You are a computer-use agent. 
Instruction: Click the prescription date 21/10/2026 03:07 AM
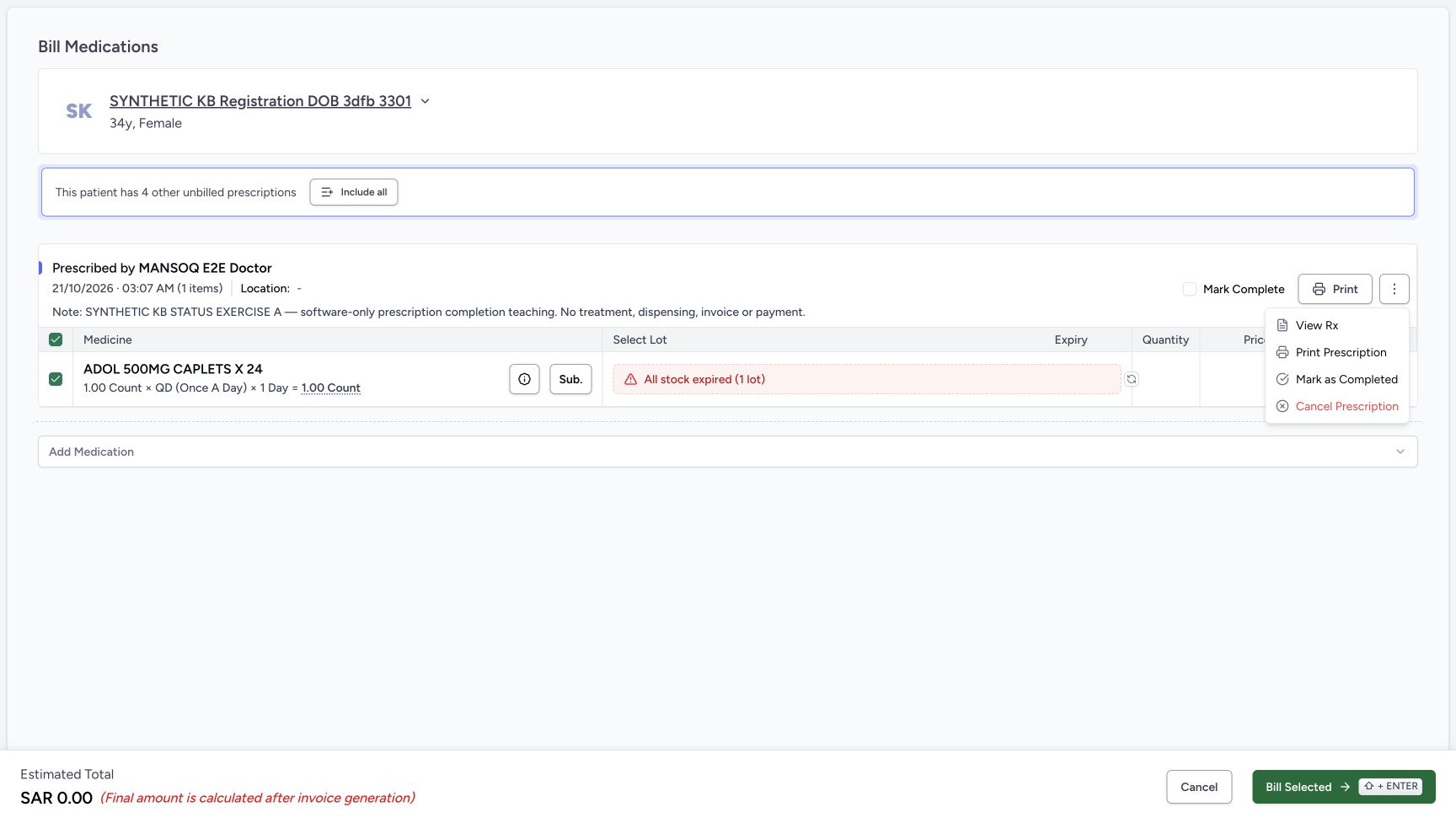tap(113, 288)
